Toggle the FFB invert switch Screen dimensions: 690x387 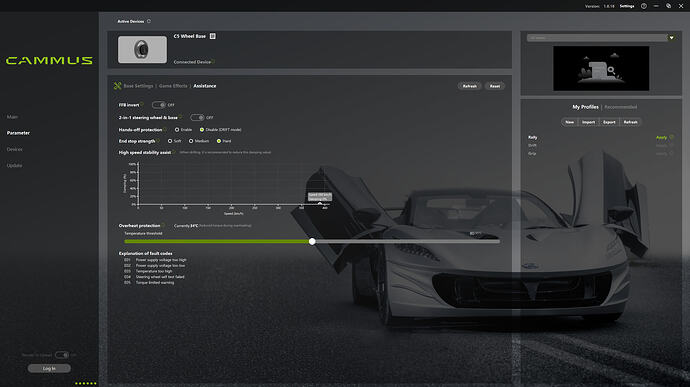click(158, 105)
